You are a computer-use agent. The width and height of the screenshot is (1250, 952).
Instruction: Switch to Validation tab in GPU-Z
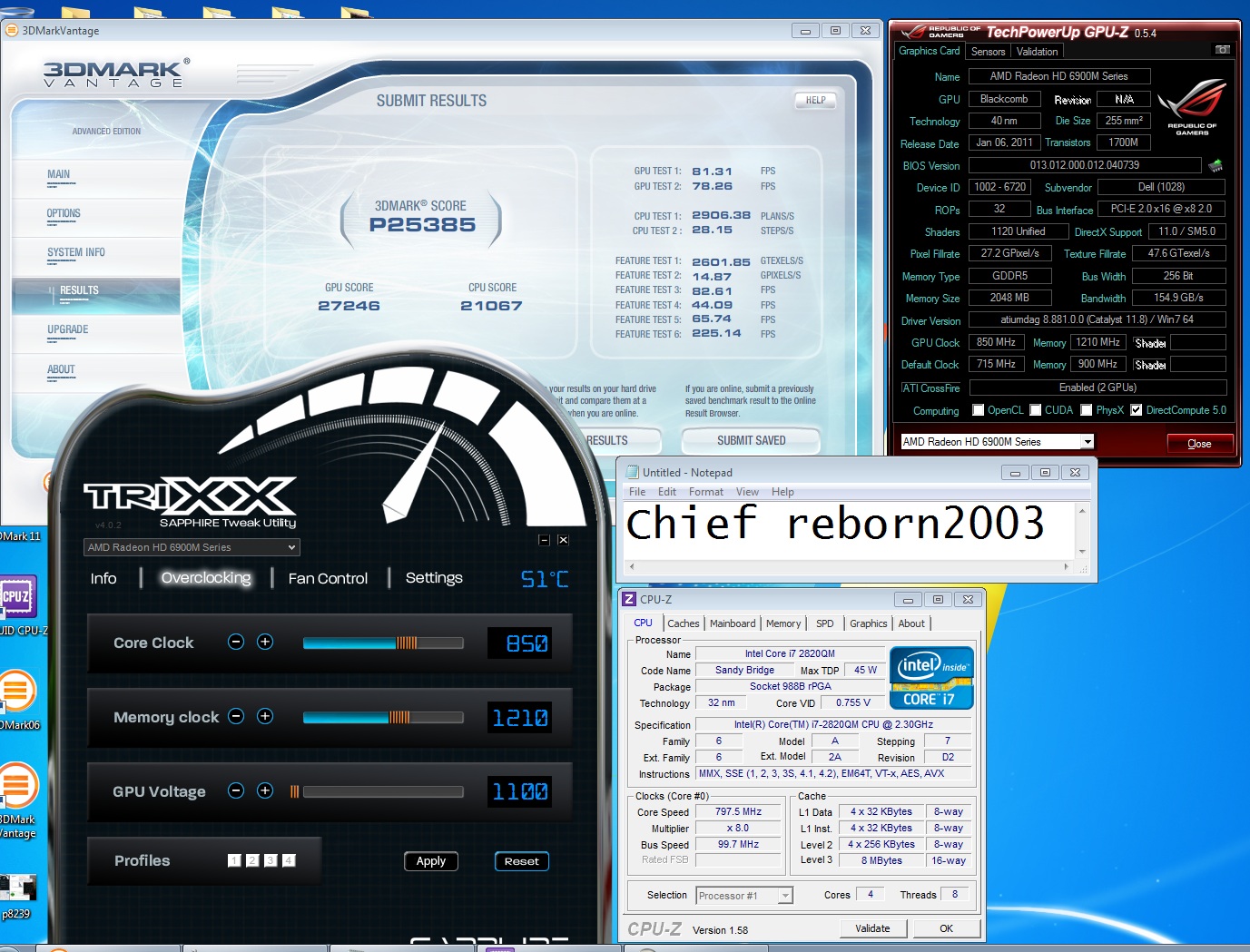coord(1037,52)
